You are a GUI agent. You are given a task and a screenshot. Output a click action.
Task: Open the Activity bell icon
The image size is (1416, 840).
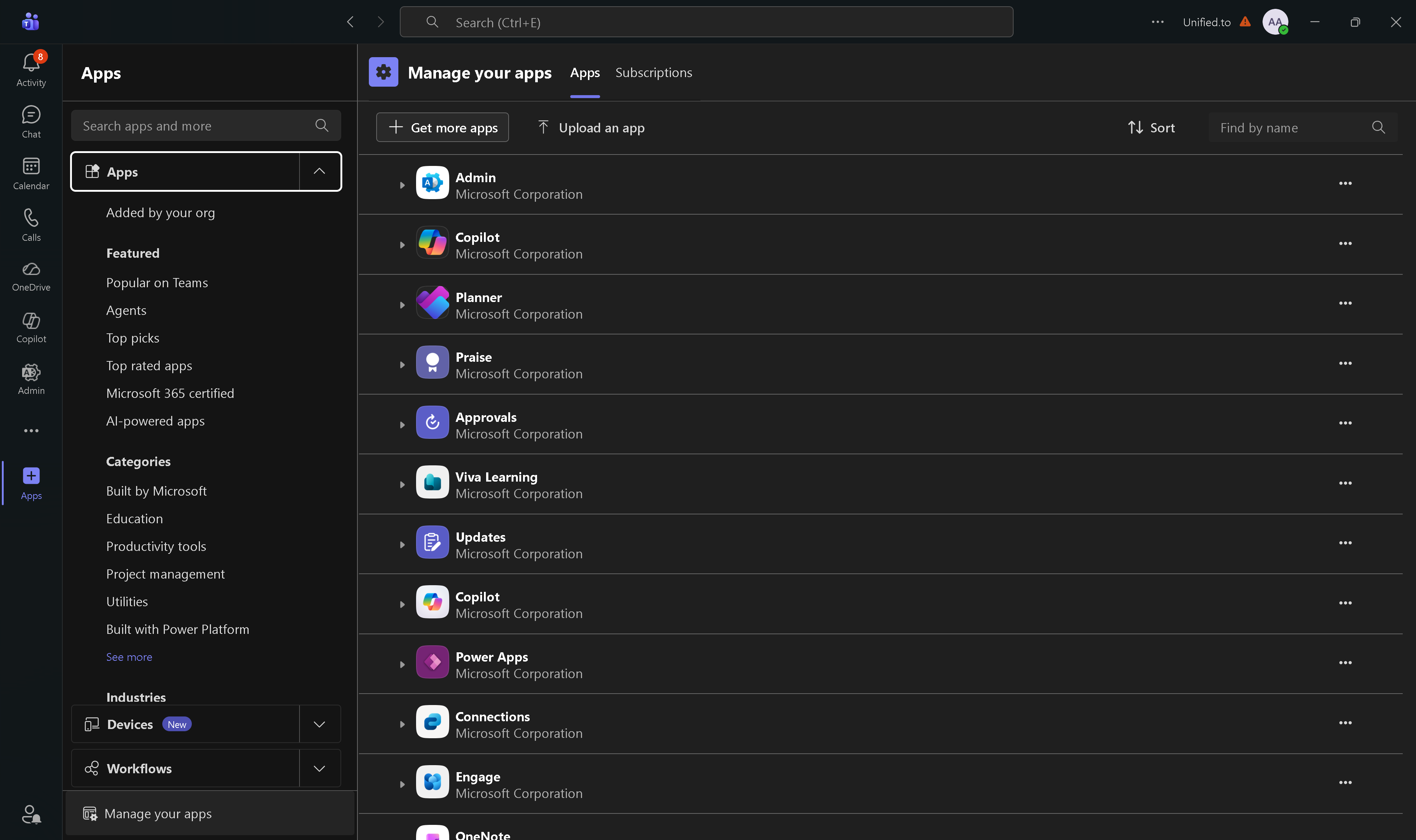[31, 69]
